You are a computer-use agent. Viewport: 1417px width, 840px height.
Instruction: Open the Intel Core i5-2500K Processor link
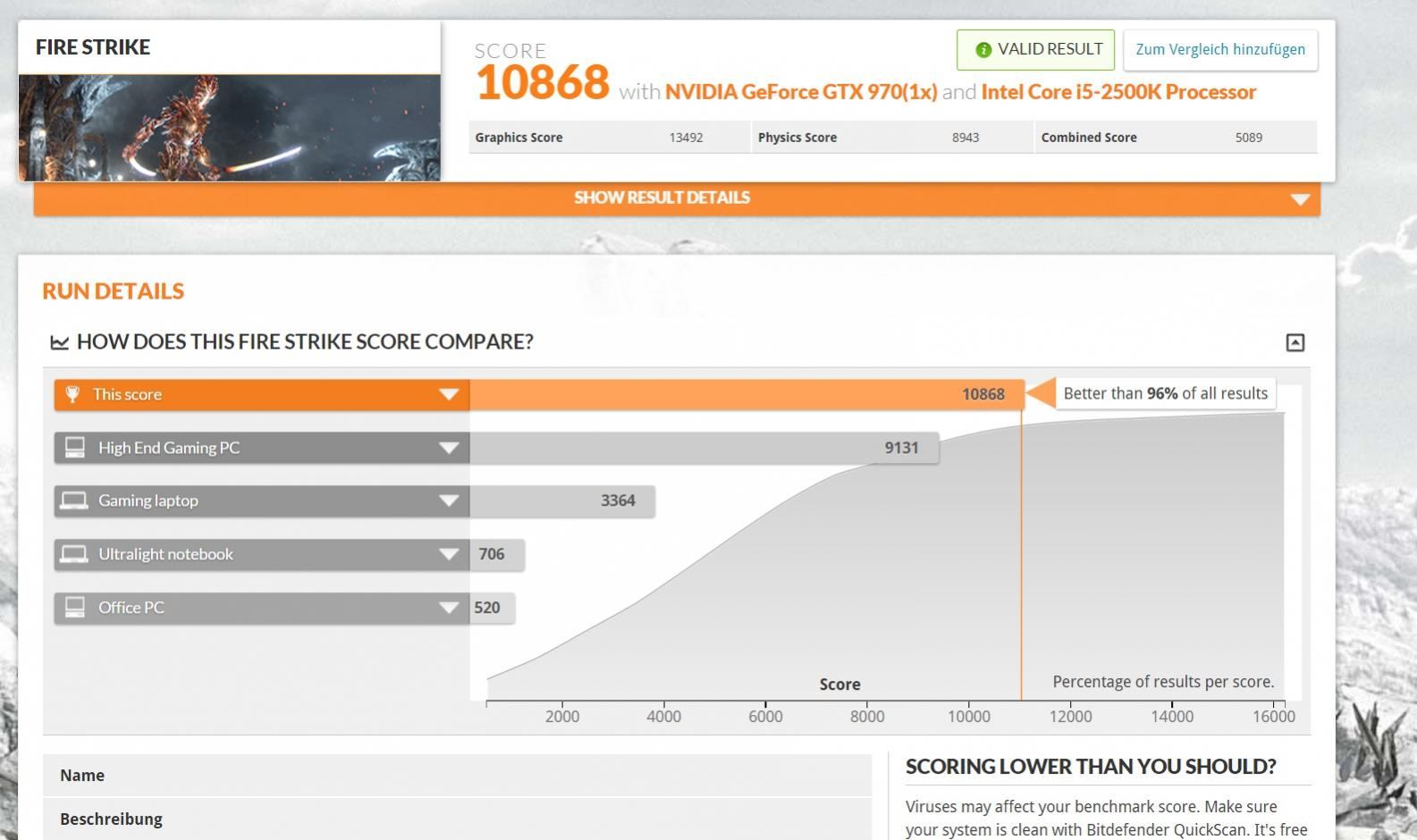(1118, 92)
